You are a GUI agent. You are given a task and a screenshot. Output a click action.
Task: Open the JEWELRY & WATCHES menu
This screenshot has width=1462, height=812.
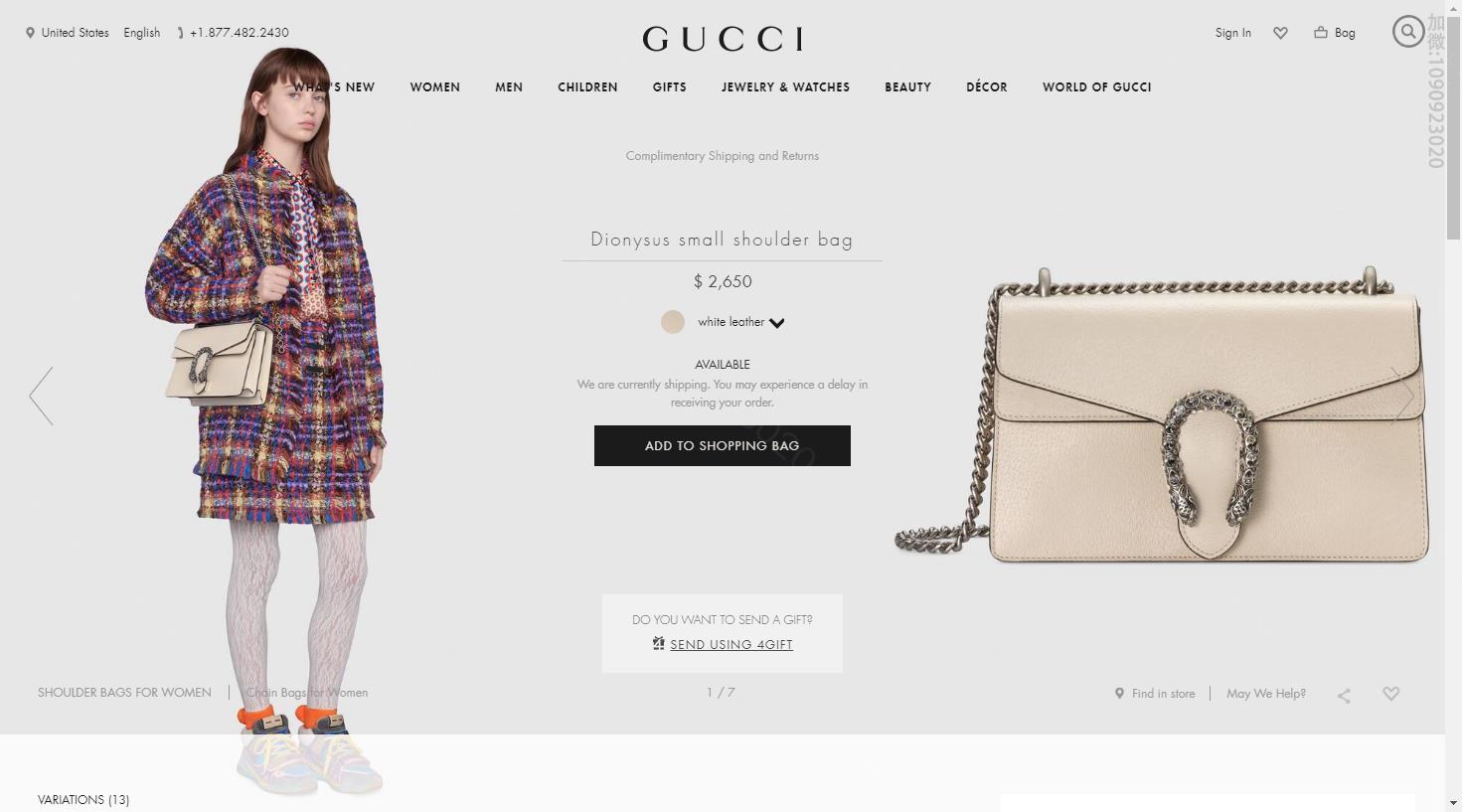click(785, 87)
